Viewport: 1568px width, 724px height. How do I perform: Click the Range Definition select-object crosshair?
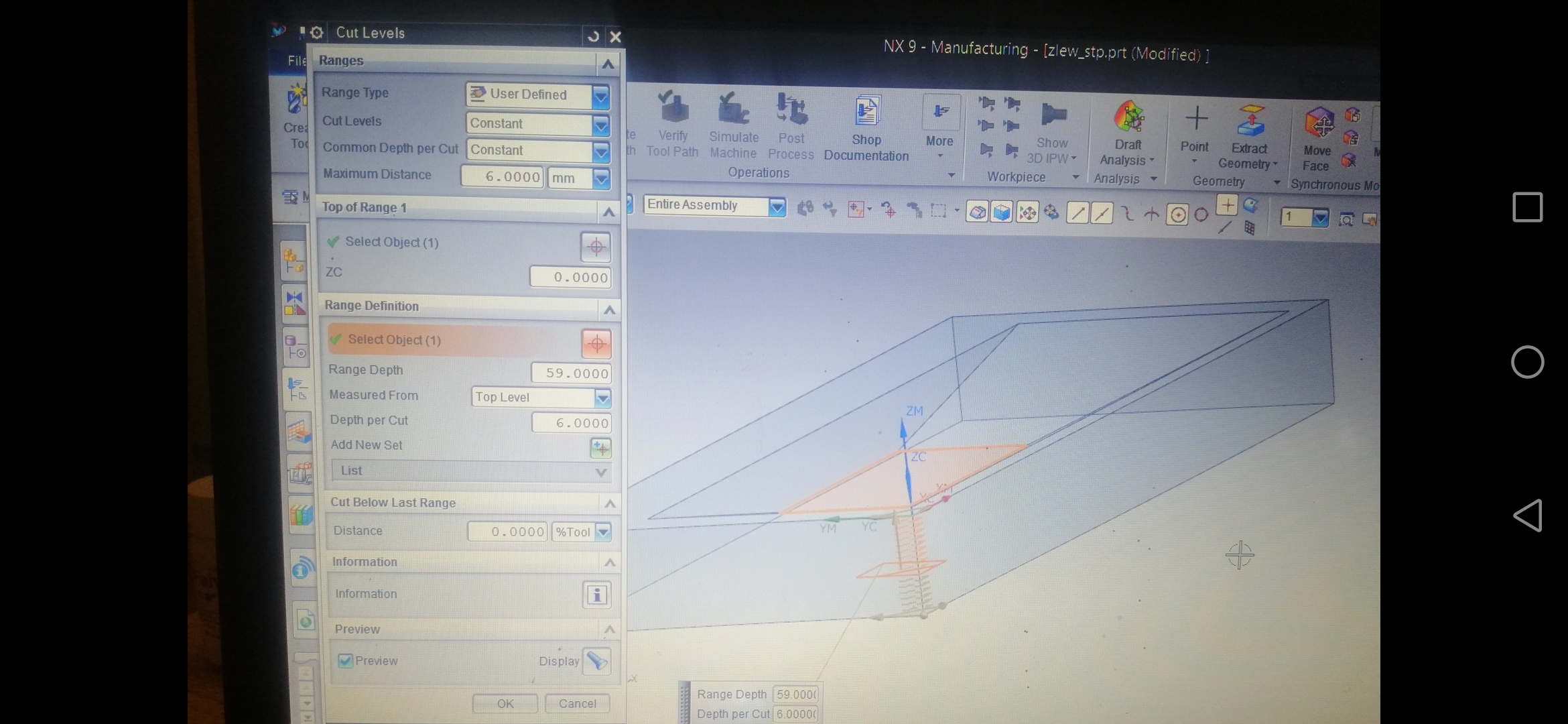[596, 344]
